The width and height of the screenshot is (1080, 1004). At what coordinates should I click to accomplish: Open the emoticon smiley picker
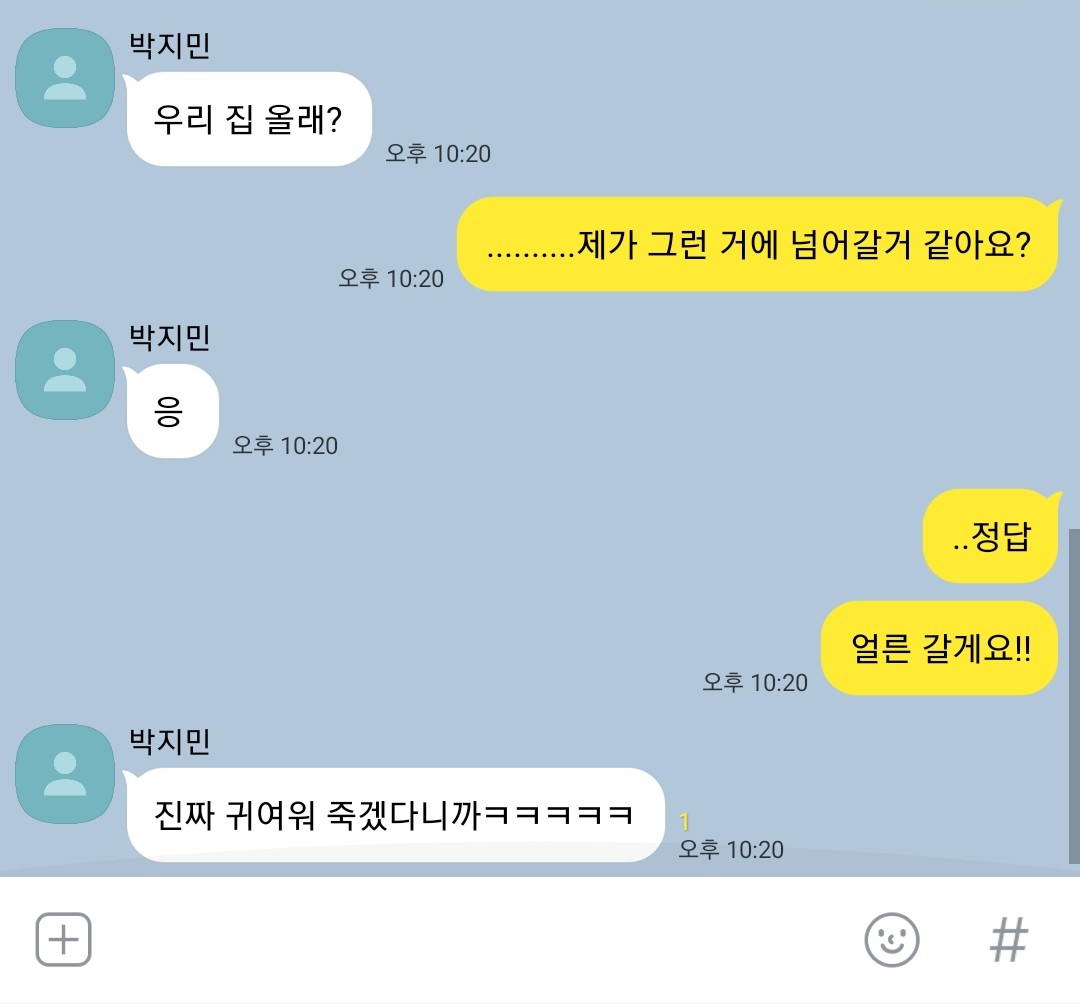[x=891, y=939]
